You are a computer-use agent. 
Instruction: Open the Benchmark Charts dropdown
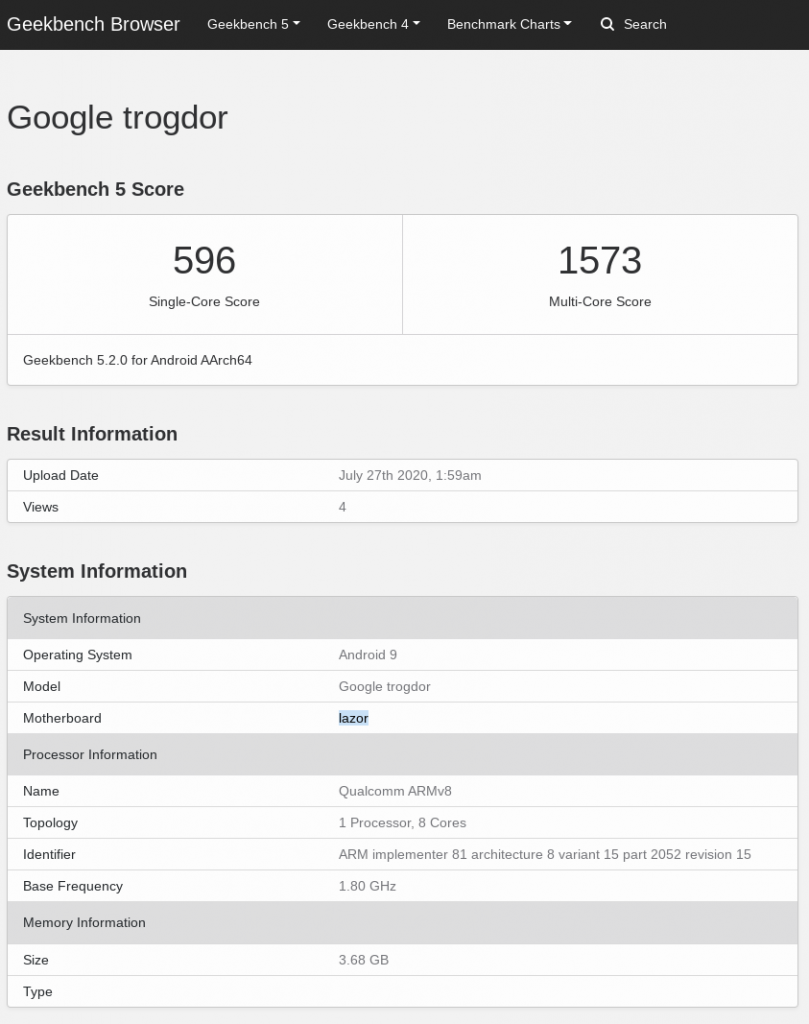(x=509, y=24)
